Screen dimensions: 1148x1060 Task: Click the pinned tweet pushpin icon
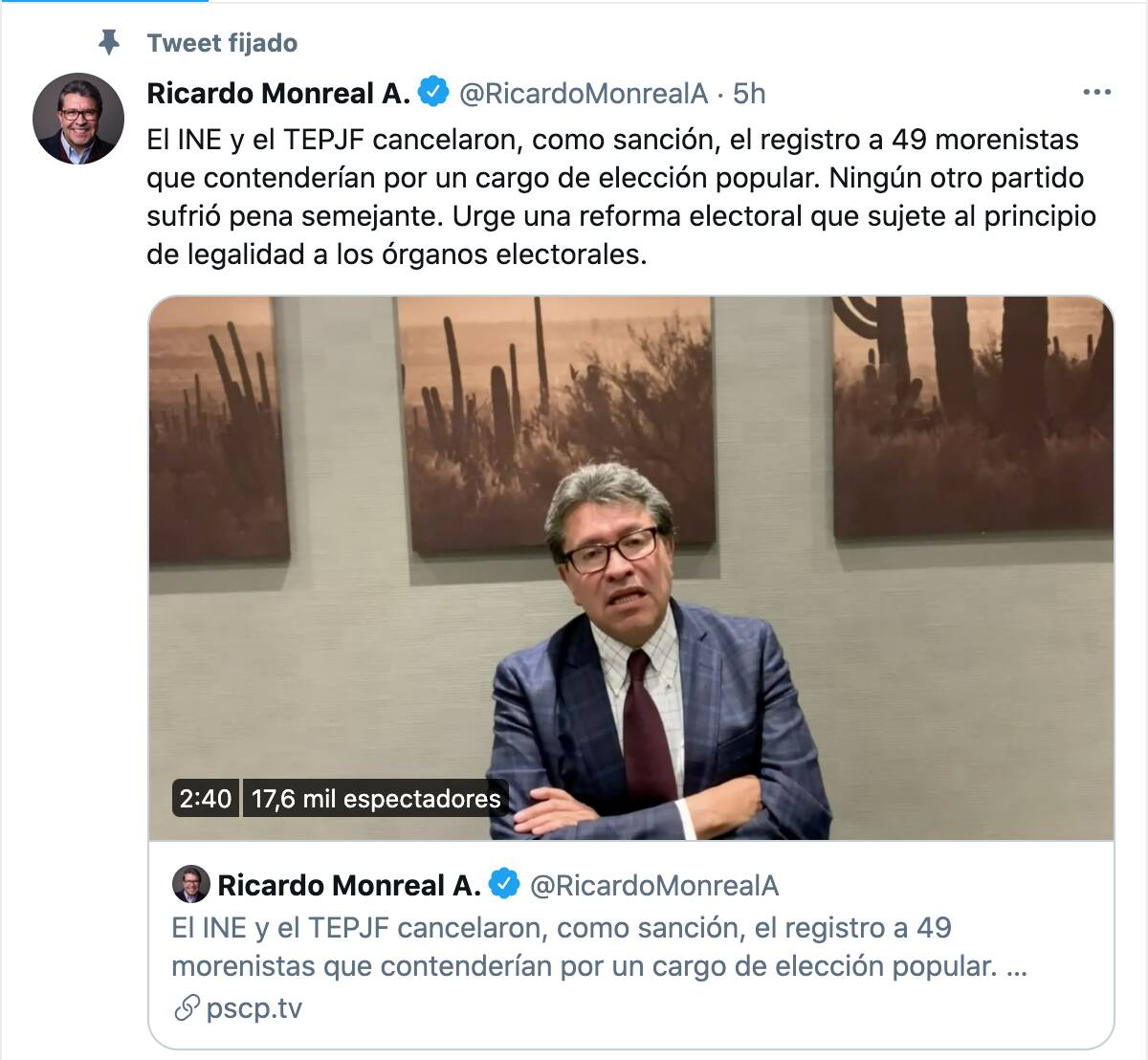click(x=109, y=42)
